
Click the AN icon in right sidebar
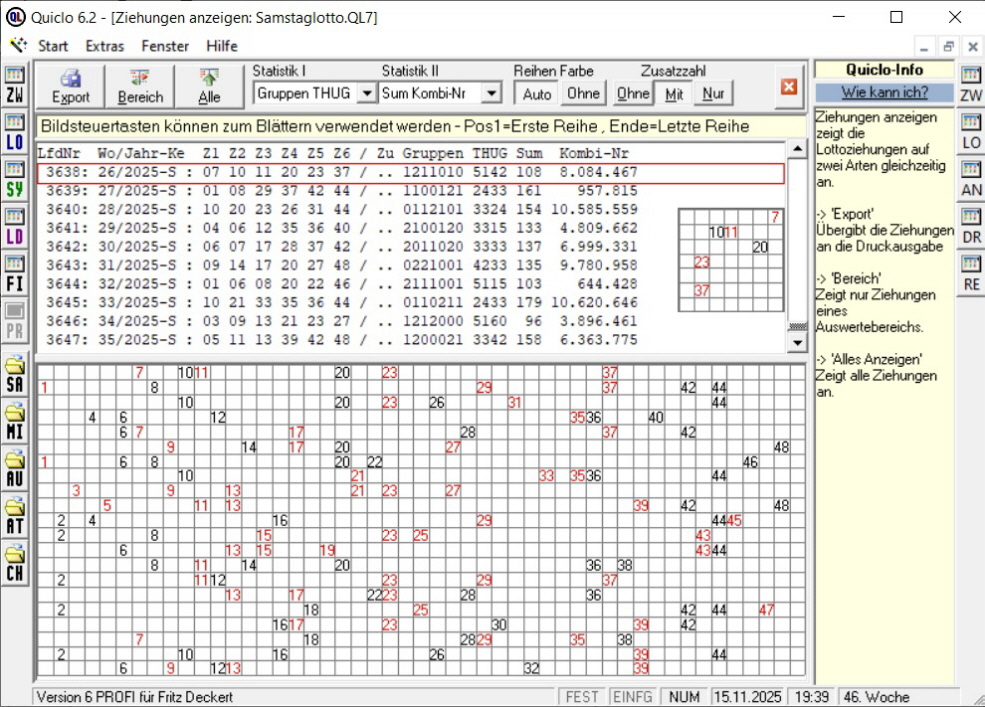tap(971, 180)
